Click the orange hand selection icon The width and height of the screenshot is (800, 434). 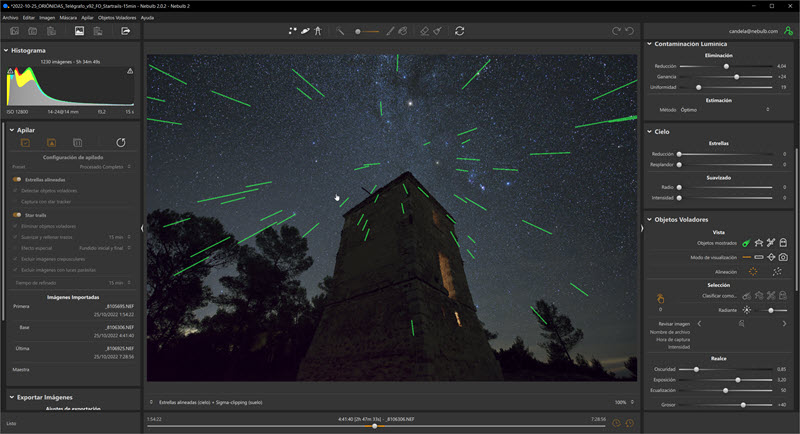point(660,298)
